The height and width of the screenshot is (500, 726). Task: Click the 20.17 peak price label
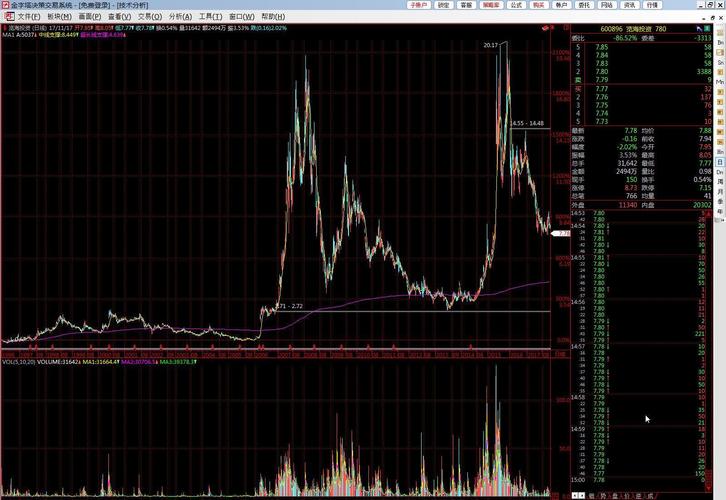[490, 45]
